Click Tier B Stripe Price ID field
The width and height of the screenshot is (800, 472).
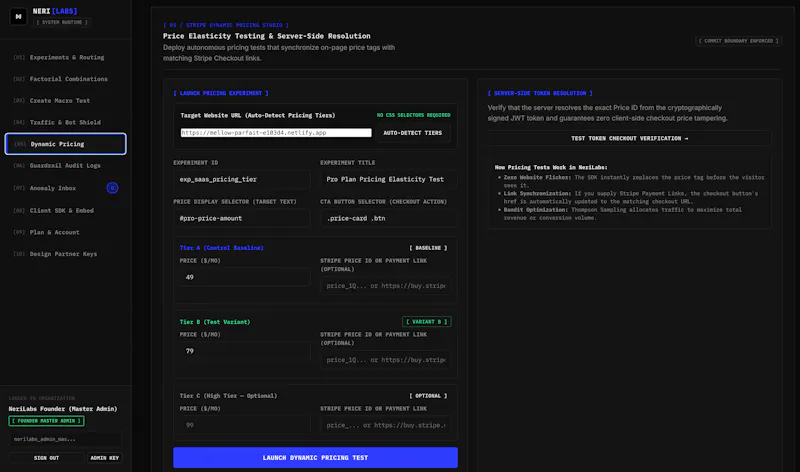[x=386, y=360]
